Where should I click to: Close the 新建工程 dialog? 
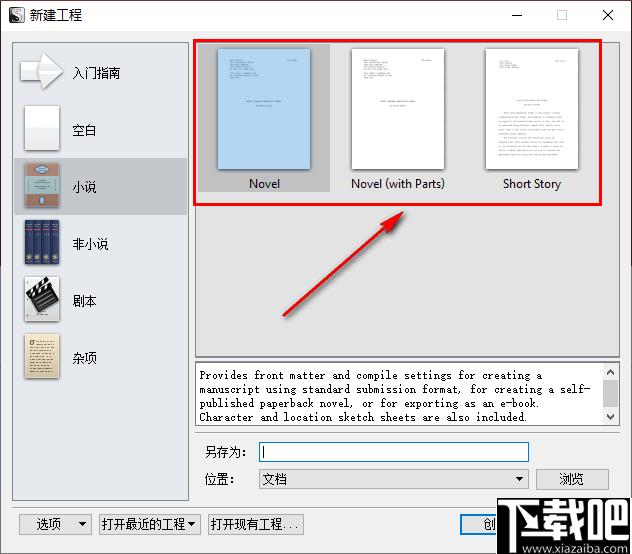[608, 15]
